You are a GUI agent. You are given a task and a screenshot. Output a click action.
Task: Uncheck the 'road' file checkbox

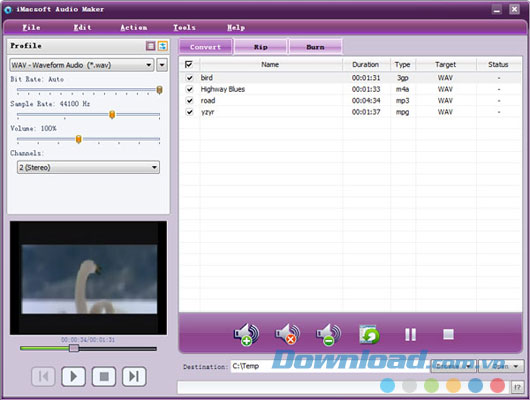click(190, 101)
